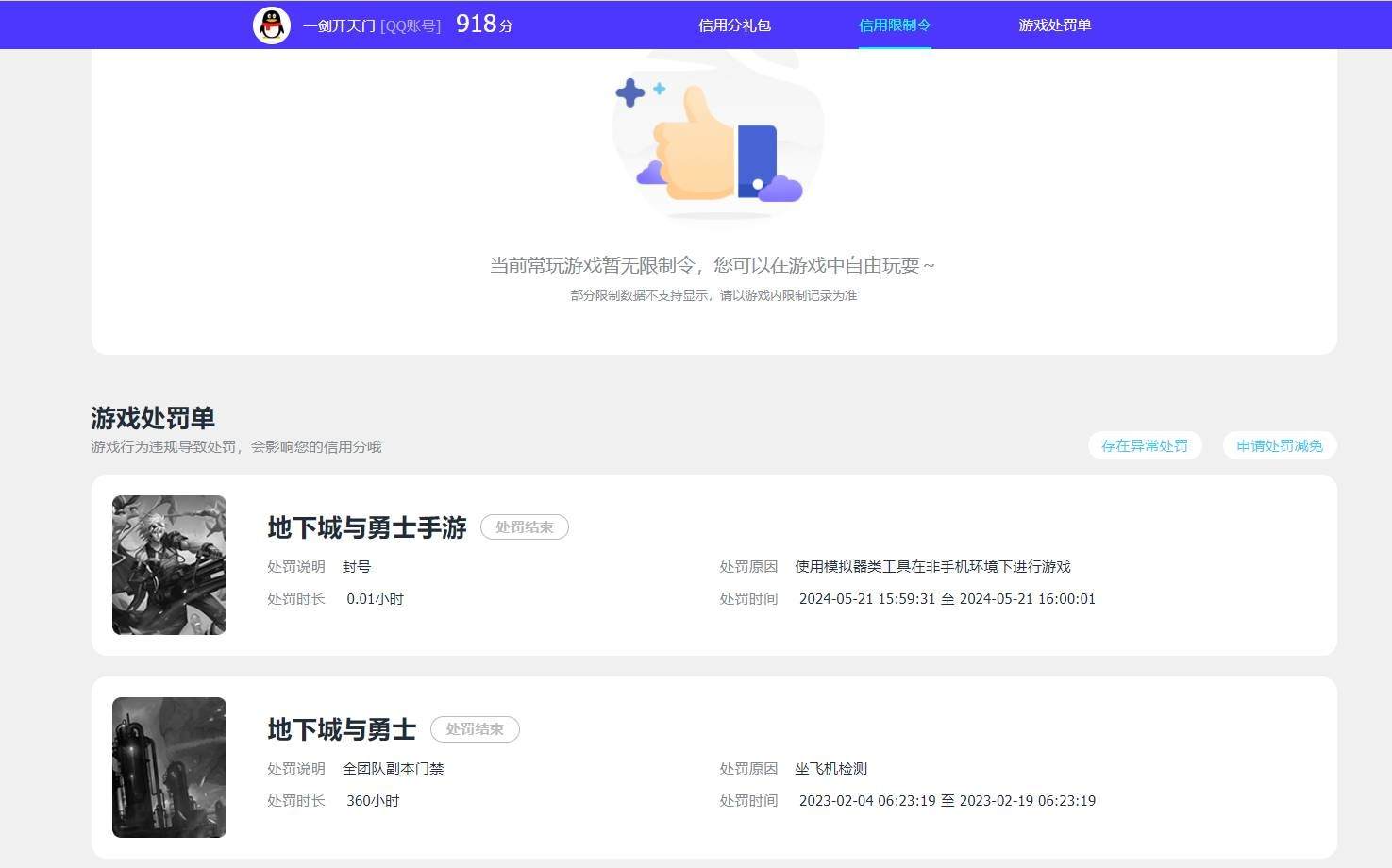Open the 地下城与勇士手游 game thumbnail
The image size is (1392, 868).
tap(169, 565)
